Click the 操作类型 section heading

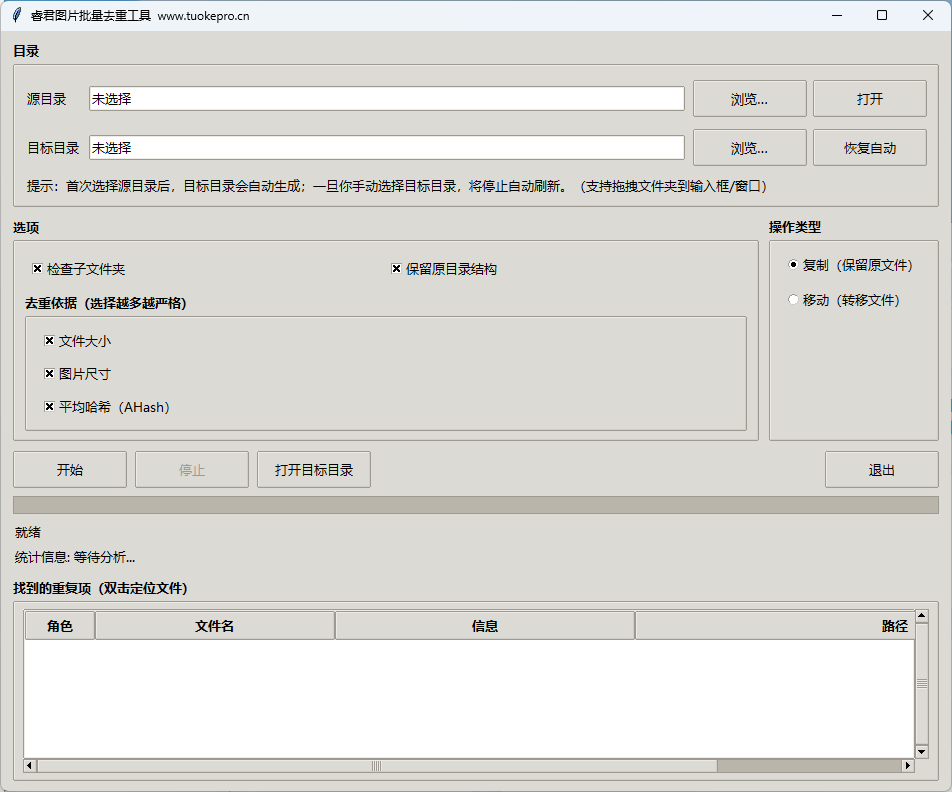tap(795, 227)
